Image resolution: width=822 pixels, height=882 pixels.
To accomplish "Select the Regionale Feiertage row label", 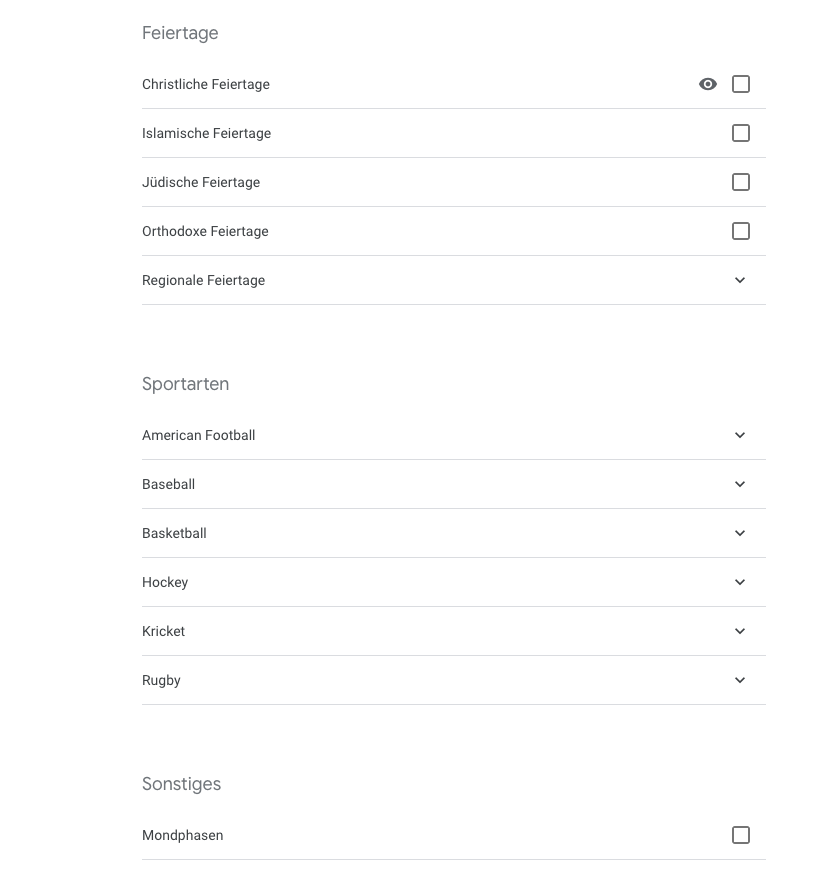I will click(203, 281).
